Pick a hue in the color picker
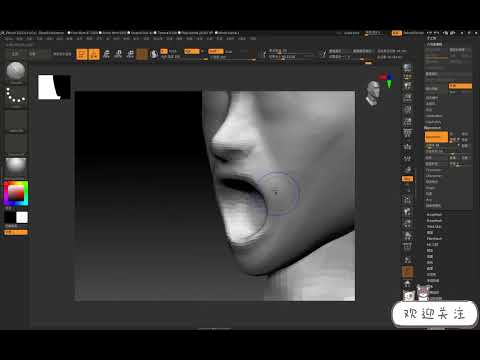The width and height of the screenshot is (480, 360). tap(16, 193)
